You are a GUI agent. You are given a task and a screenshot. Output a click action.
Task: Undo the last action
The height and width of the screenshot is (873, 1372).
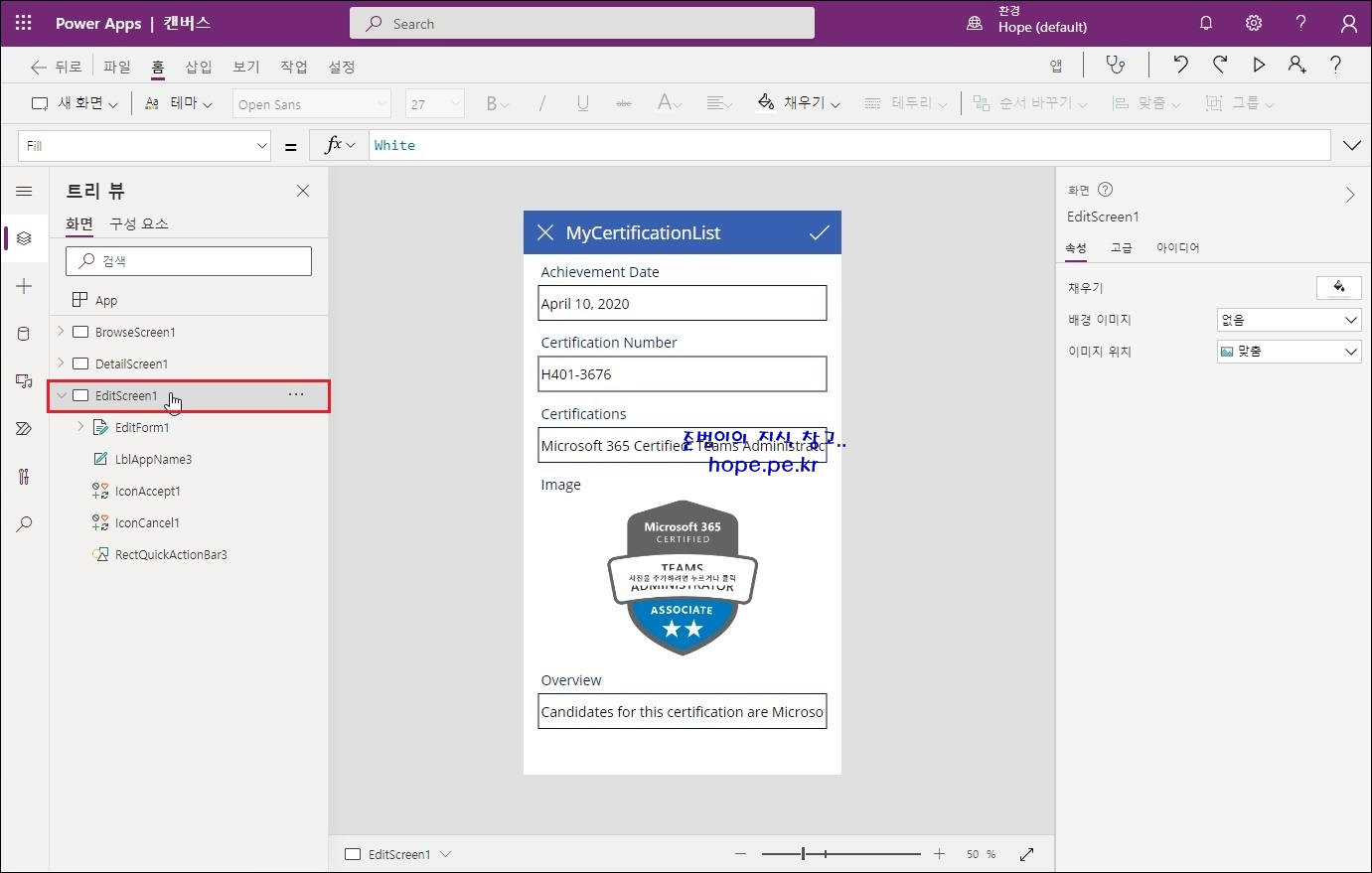point(1180,66)
